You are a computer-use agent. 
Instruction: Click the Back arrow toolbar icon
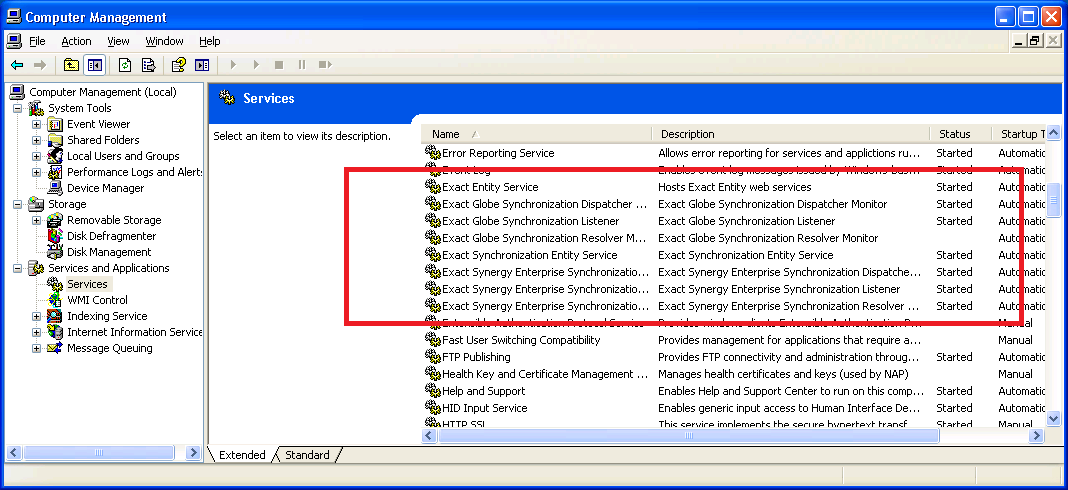tap(17, 65)
